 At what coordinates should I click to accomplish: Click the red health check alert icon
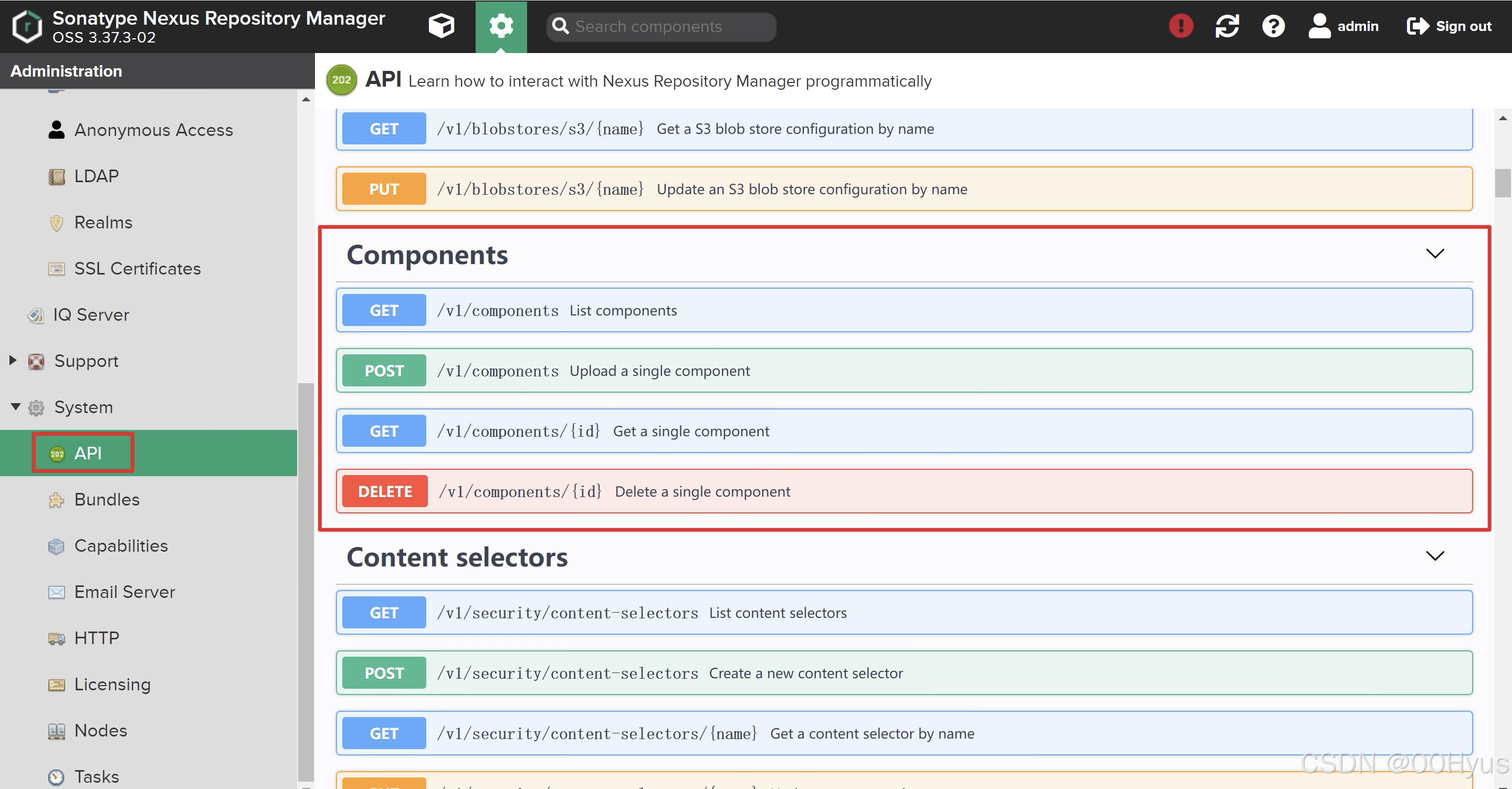1180,26
